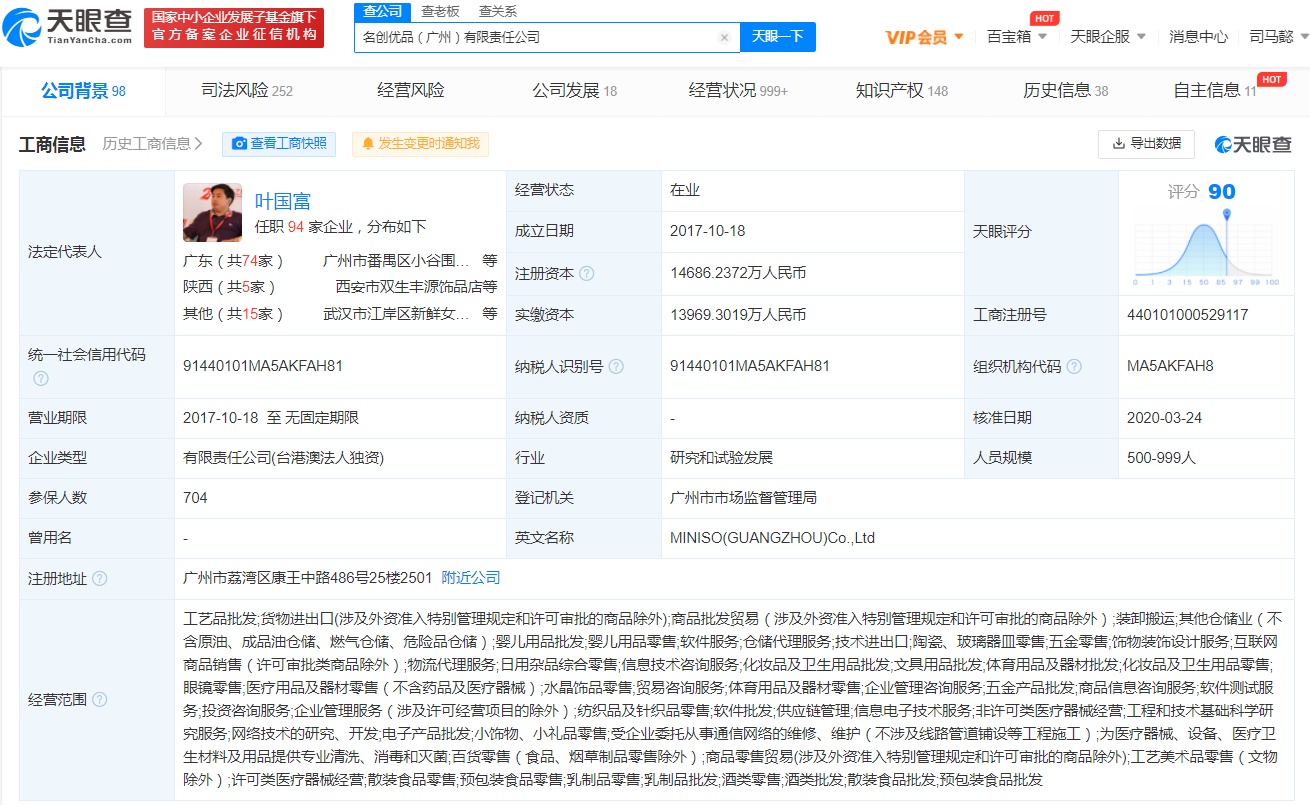Click the score 90 value
This screenshot has height=805, width=1310.
(x=1221, y=192)
